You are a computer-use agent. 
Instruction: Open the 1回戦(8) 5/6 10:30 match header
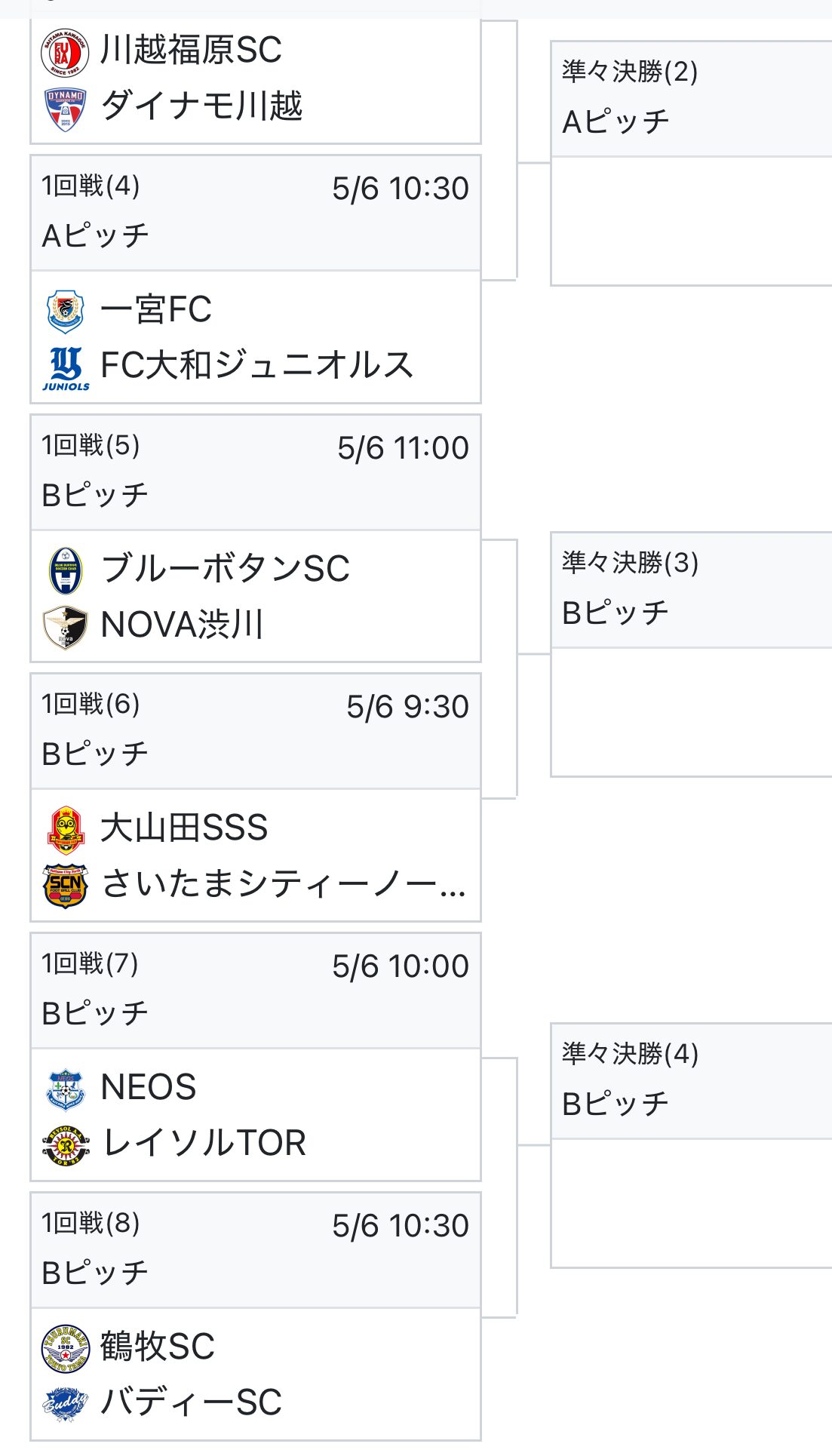[x=256, y=1250]
